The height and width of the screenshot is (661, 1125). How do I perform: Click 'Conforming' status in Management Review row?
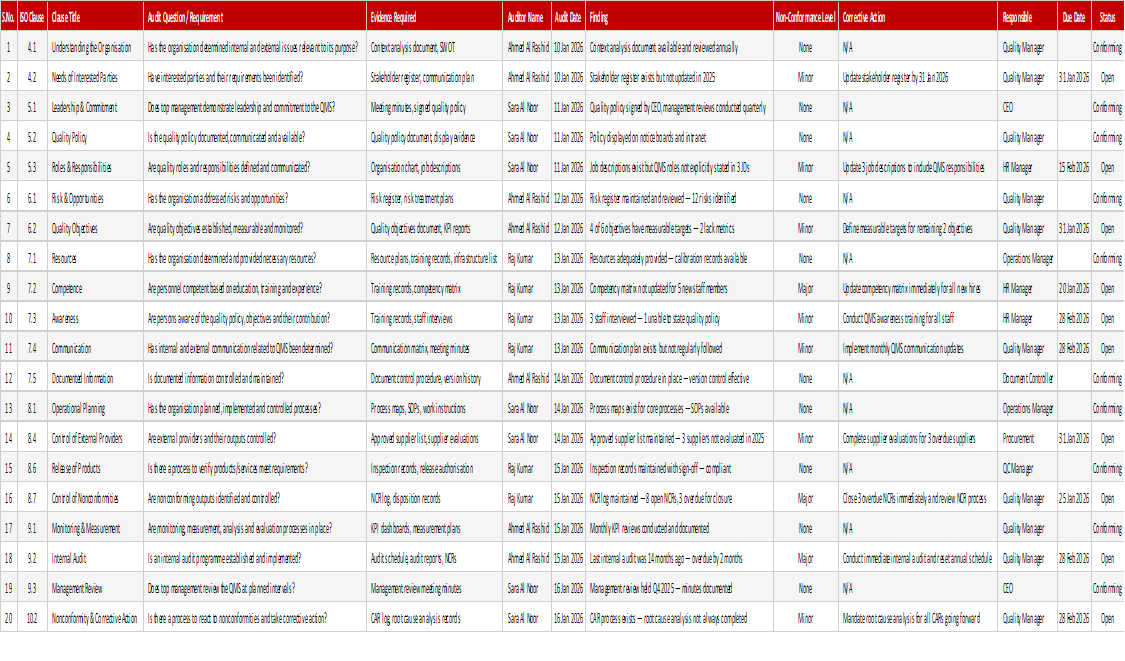[1107, 588]
